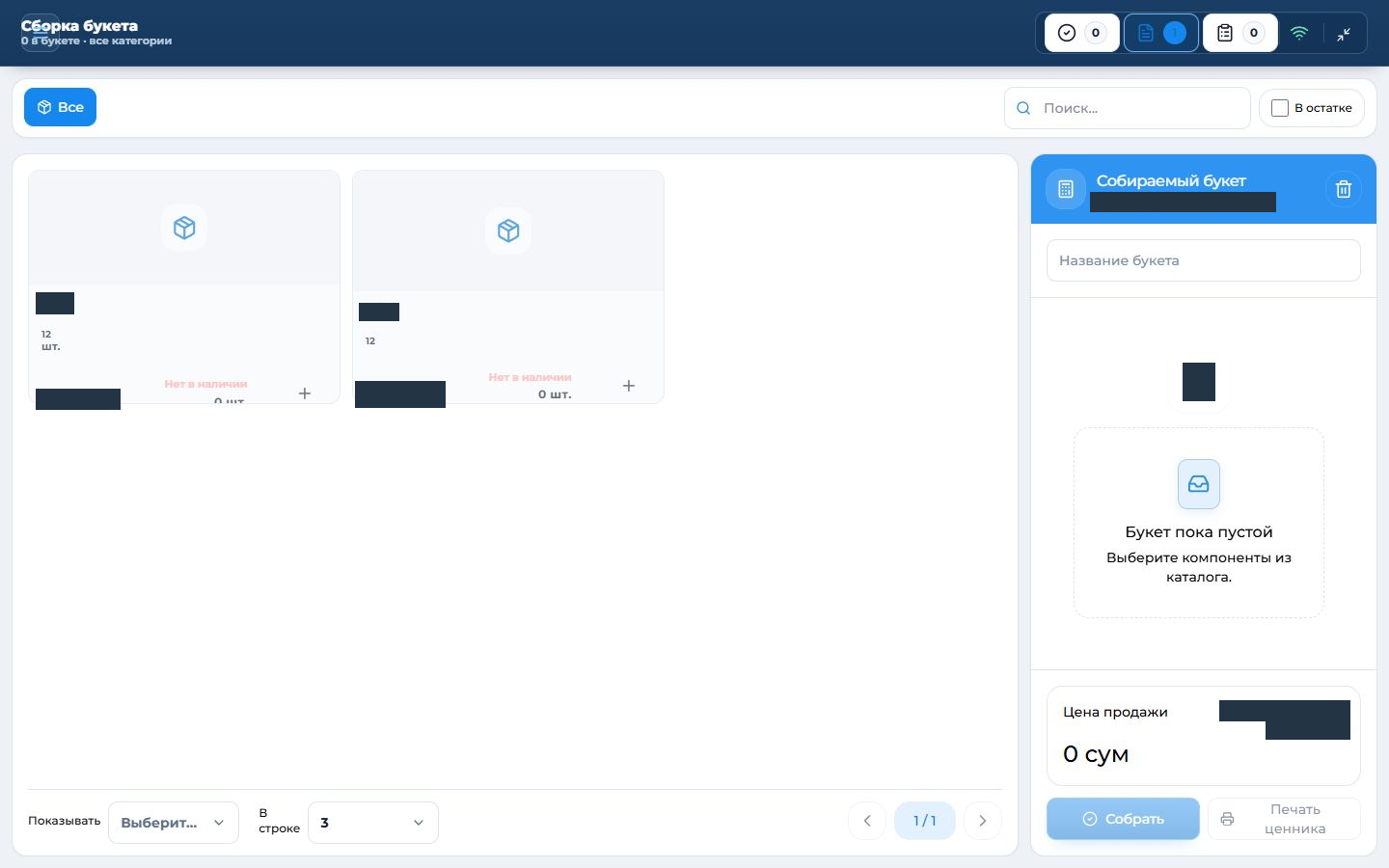
Task: Open the Показывать dropdown
Action: click(174, 823)
